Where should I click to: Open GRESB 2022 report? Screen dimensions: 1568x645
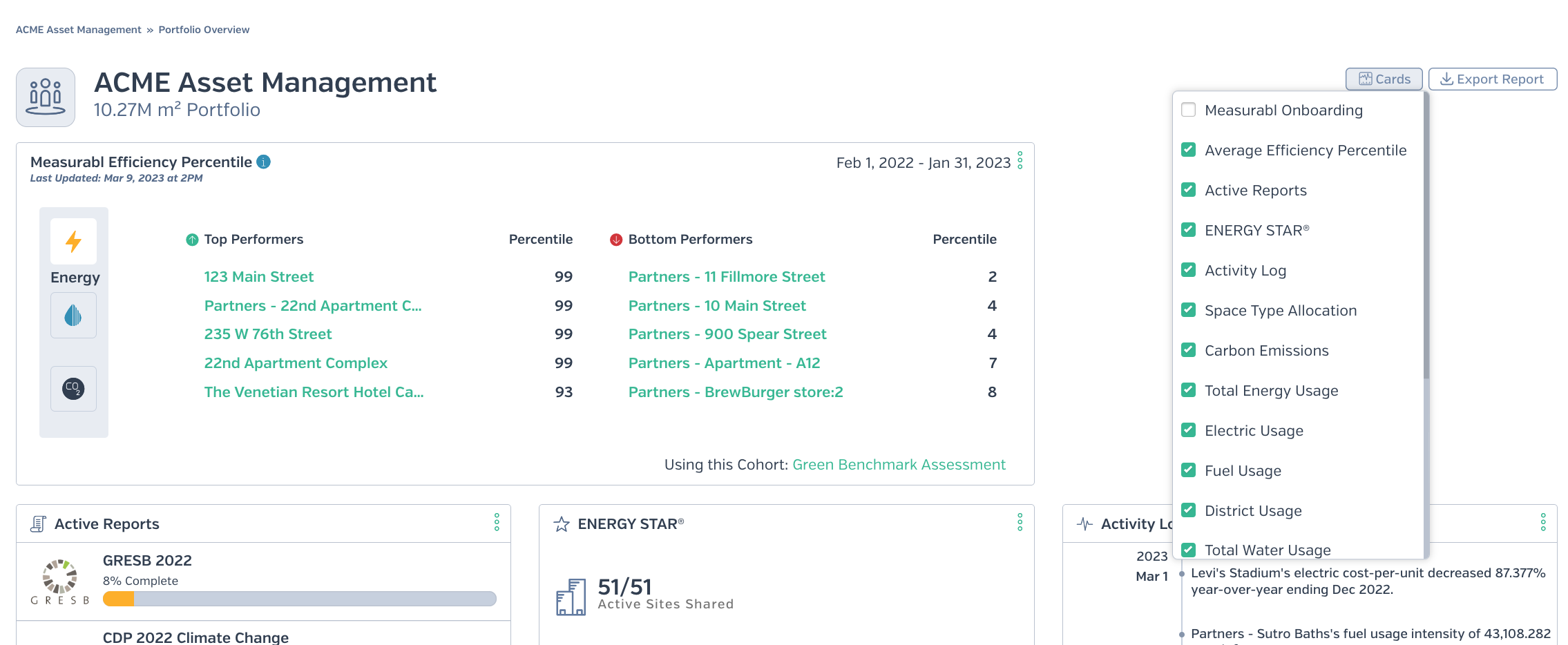(x=147, y=561)
